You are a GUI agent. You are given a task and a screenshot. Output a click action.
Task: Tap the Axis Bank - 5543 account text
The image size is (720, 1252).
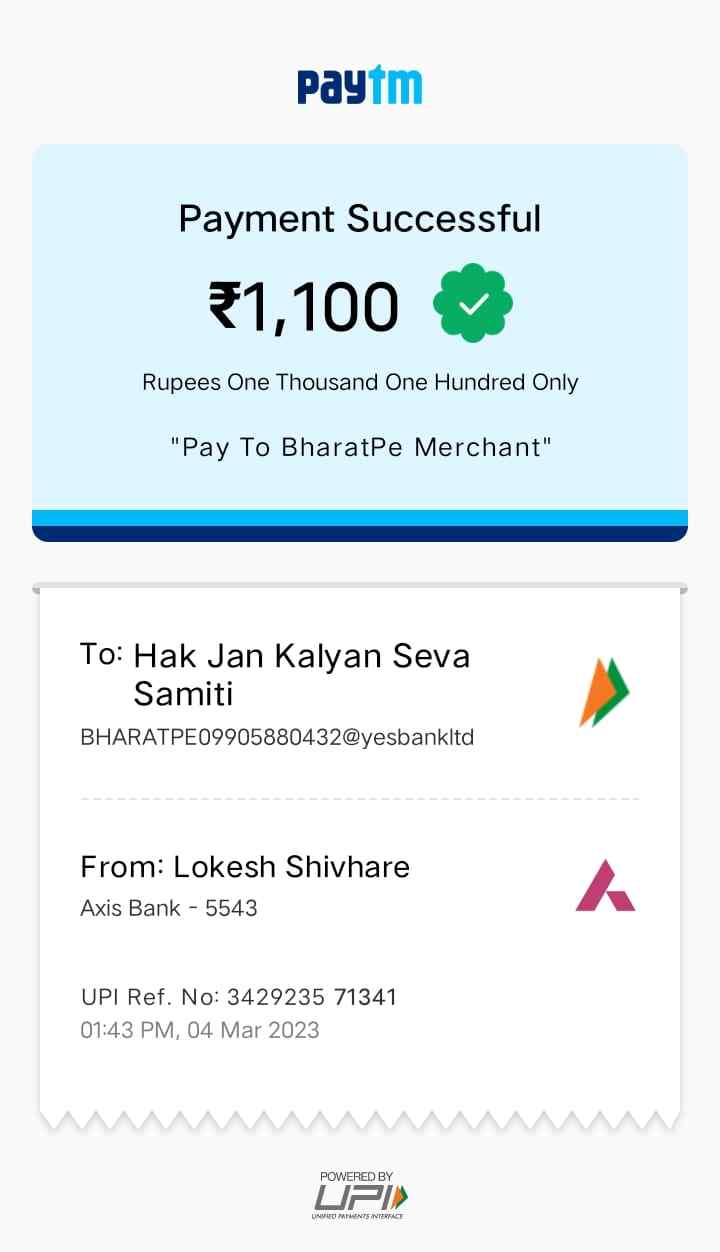point(169,908)
